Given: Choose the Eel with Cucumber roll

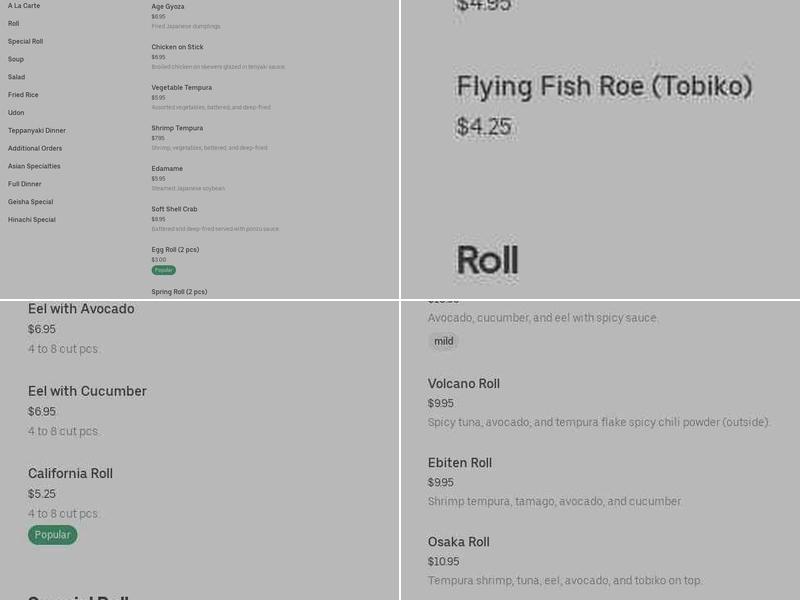Looking at the screenshot, I should coord(87,391).
